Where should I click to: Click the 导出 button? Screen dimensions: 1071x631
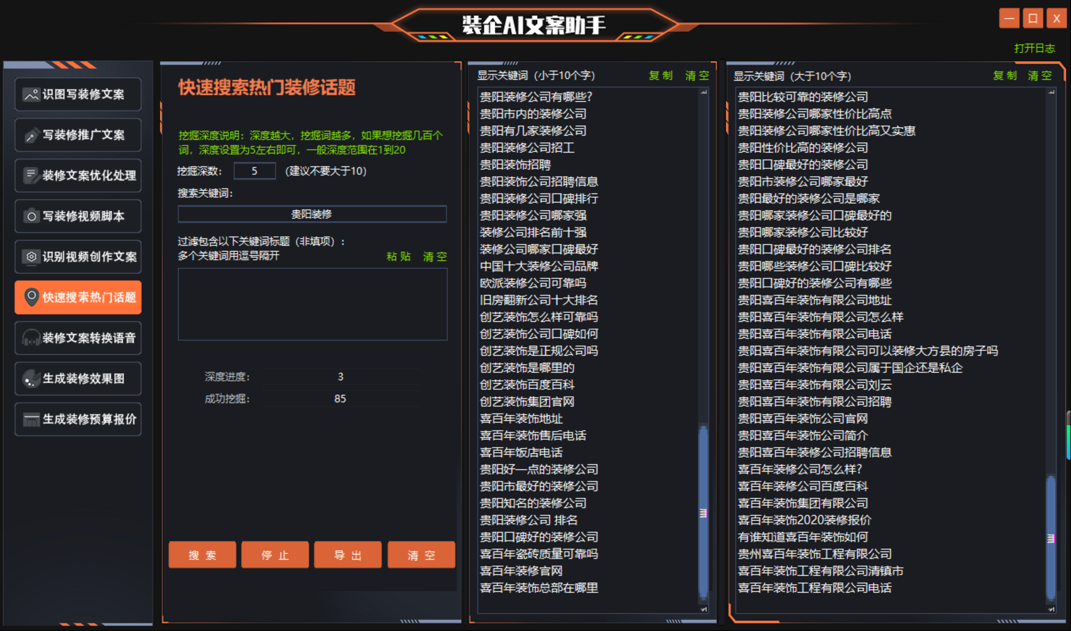(x=348, y=555)
